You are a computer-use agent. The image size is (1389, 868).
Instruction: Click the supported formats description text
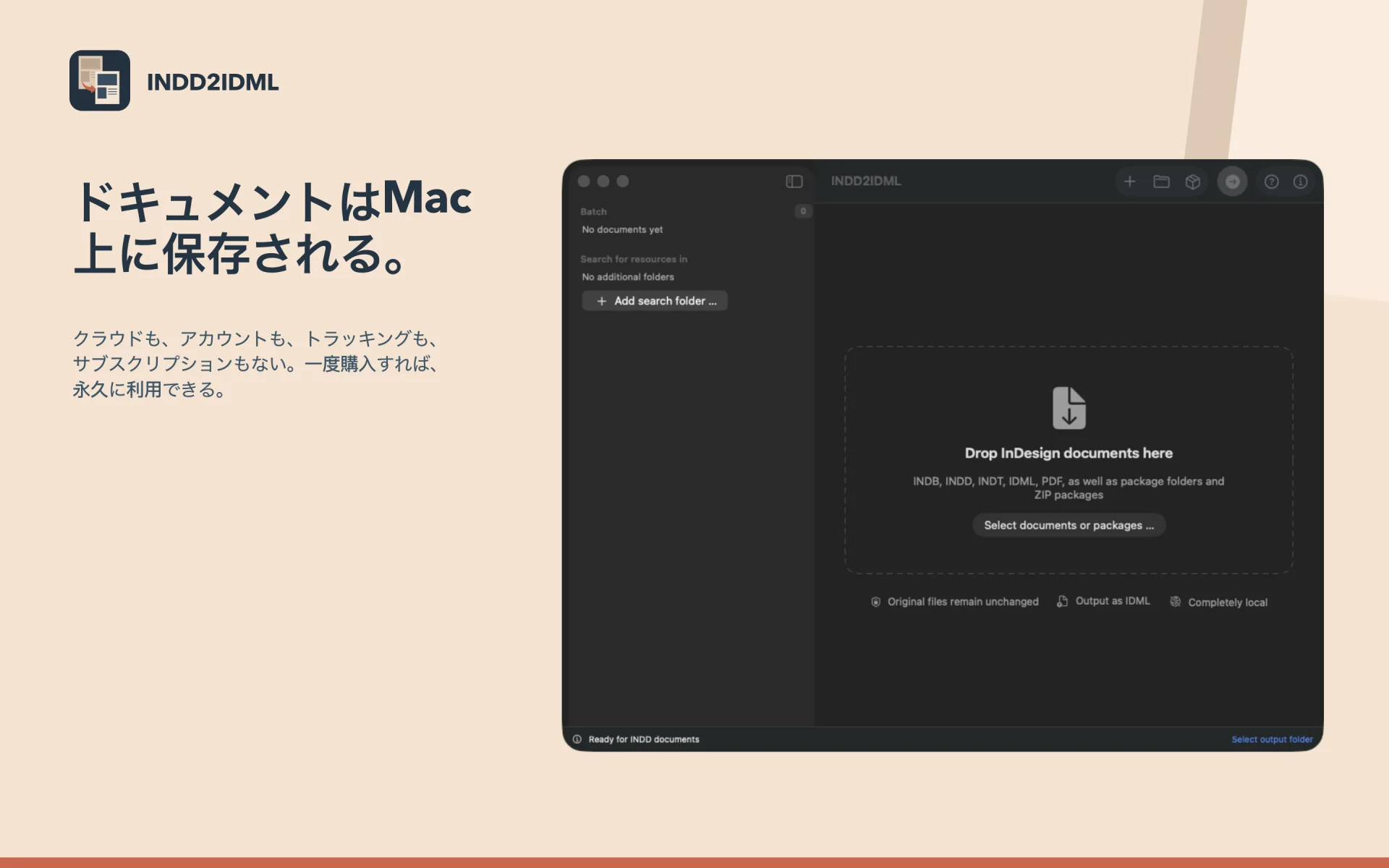click(1069, 488)
